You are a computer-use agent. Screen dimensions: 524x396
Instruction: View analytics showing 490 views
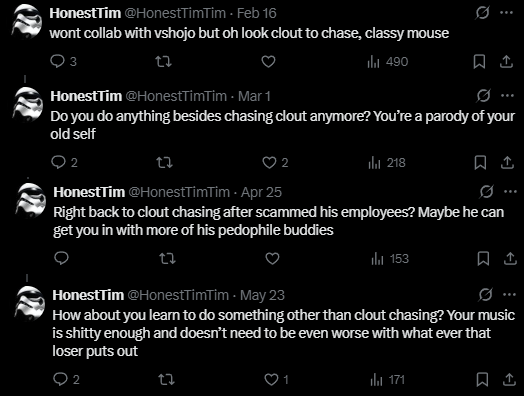(388, 61)
